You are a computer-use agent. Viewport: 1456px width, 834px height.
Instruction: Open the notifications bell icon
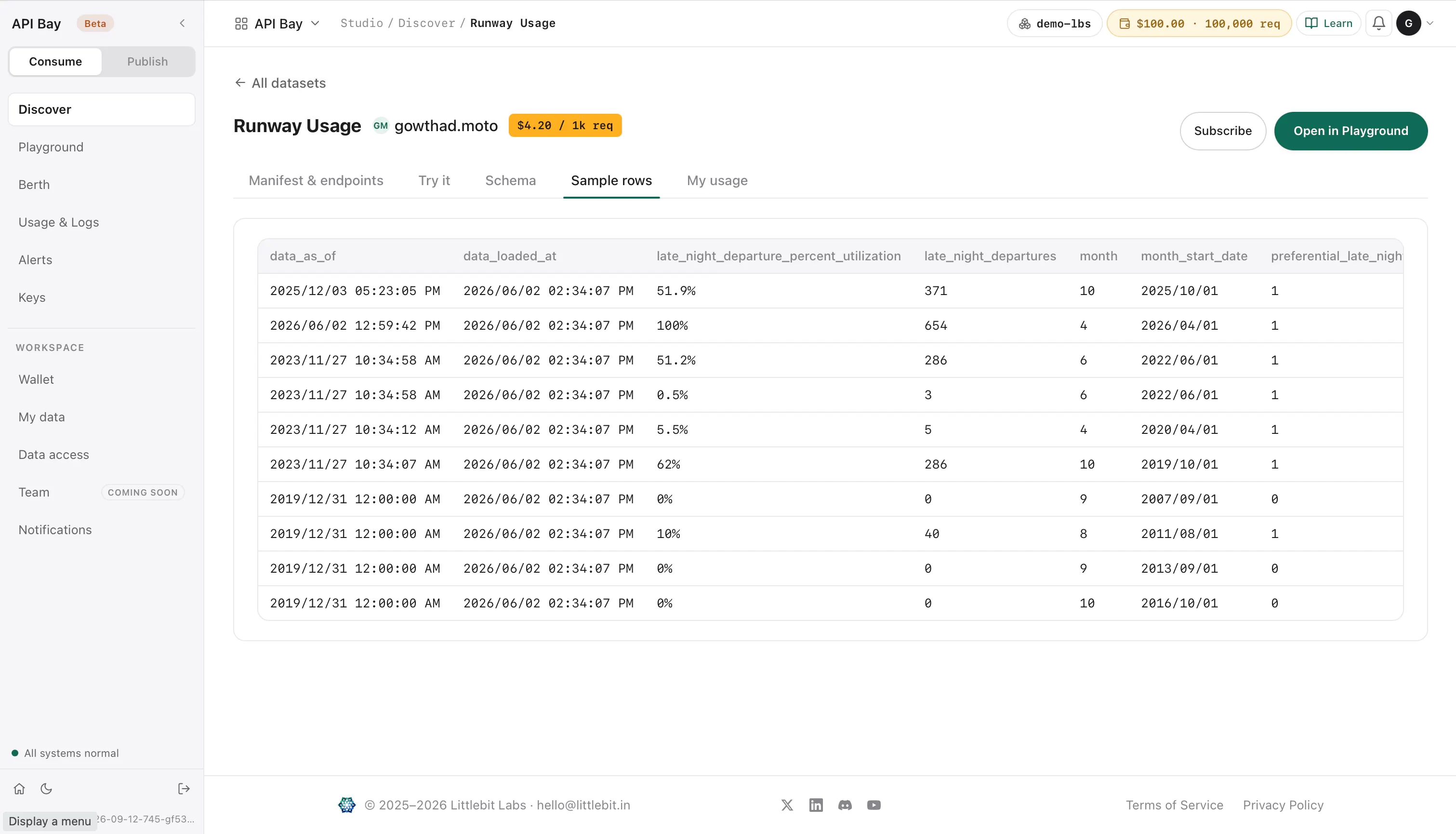point(1378,24)
